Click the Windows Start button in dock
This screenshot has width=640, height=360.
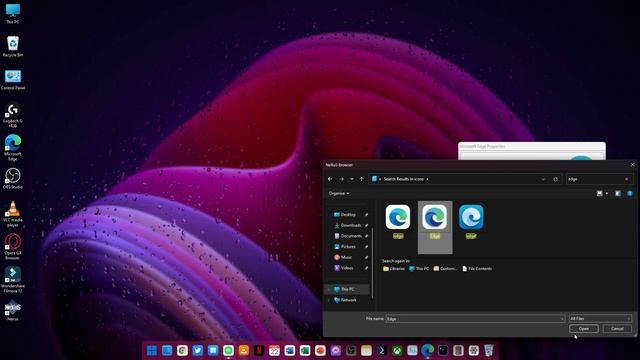pos(151,350)
